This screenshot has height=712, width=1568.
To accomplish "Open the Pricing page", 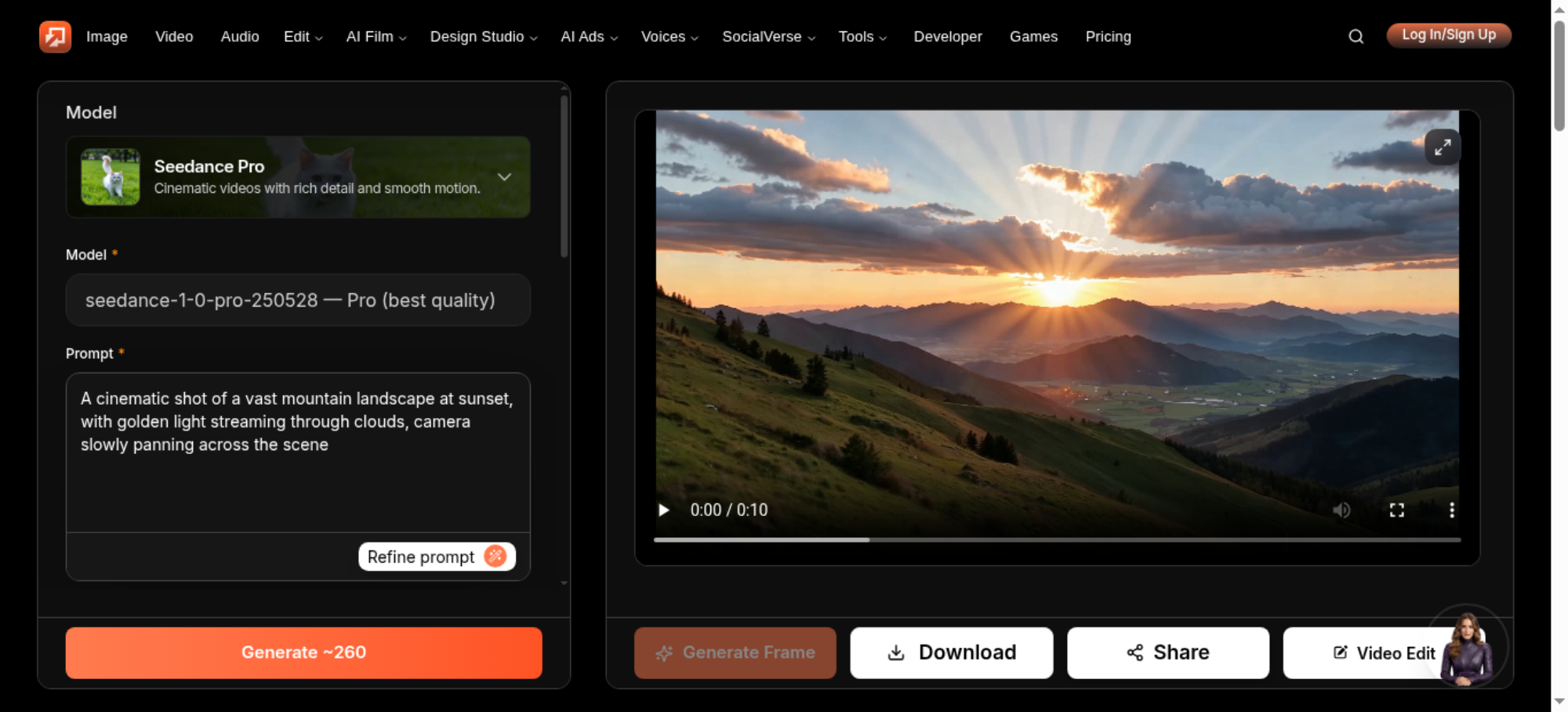I will point(1108,37).
